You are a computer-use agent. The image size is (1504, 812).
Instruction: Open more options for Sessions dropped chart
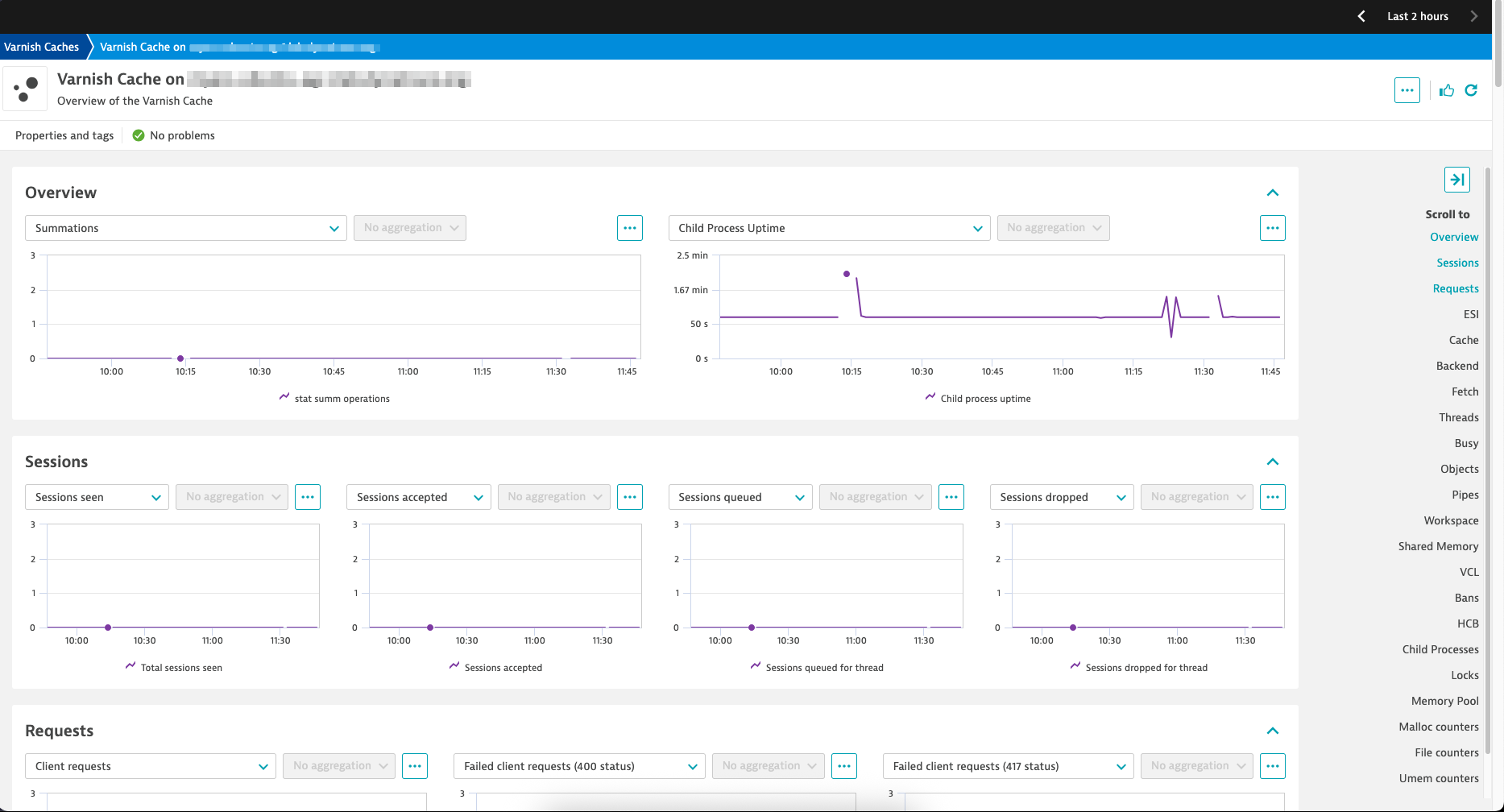pyautogui.click(x=1273, y=497)
